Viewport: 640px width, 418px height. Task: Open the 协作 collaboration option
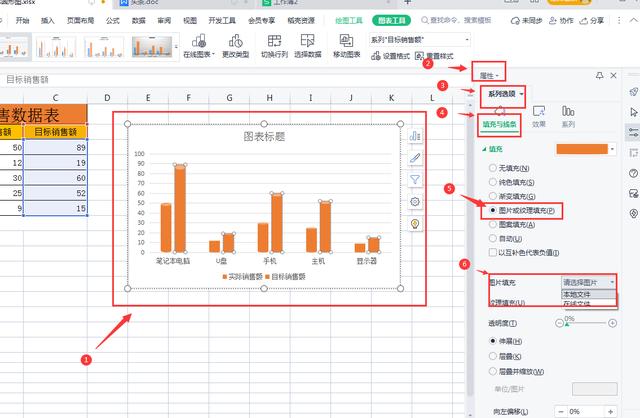click(x=561, y=20)
